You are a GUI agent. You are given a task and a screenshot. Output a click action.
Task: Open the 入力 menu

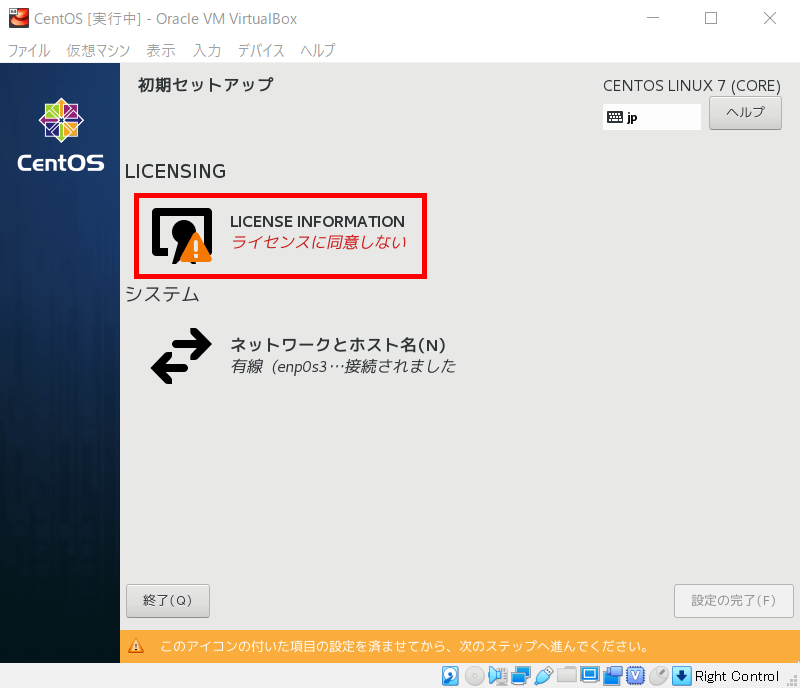click(207, 51)
